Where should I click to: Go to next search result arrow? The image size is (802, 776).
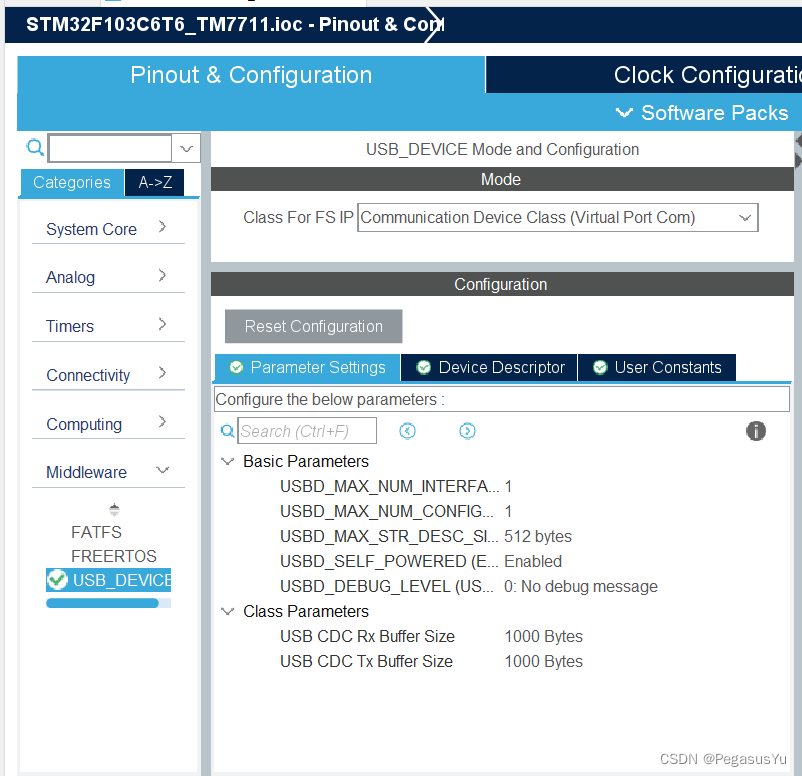(x=467, y=431)
